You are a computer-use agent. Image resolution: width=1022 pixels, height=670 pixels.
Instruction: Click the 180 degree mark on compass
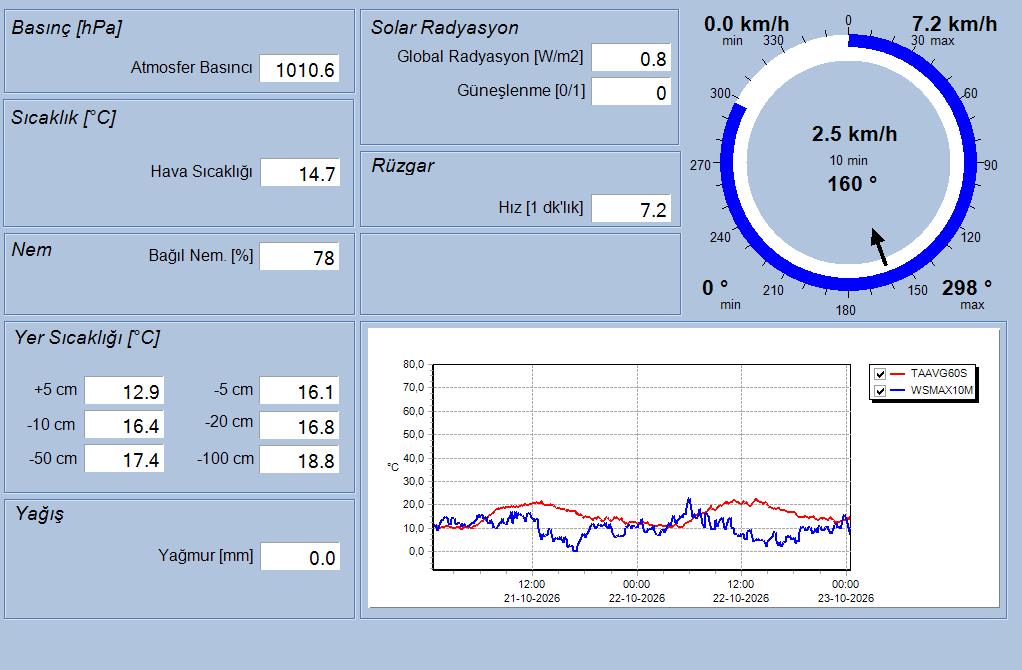click(845, 310)
